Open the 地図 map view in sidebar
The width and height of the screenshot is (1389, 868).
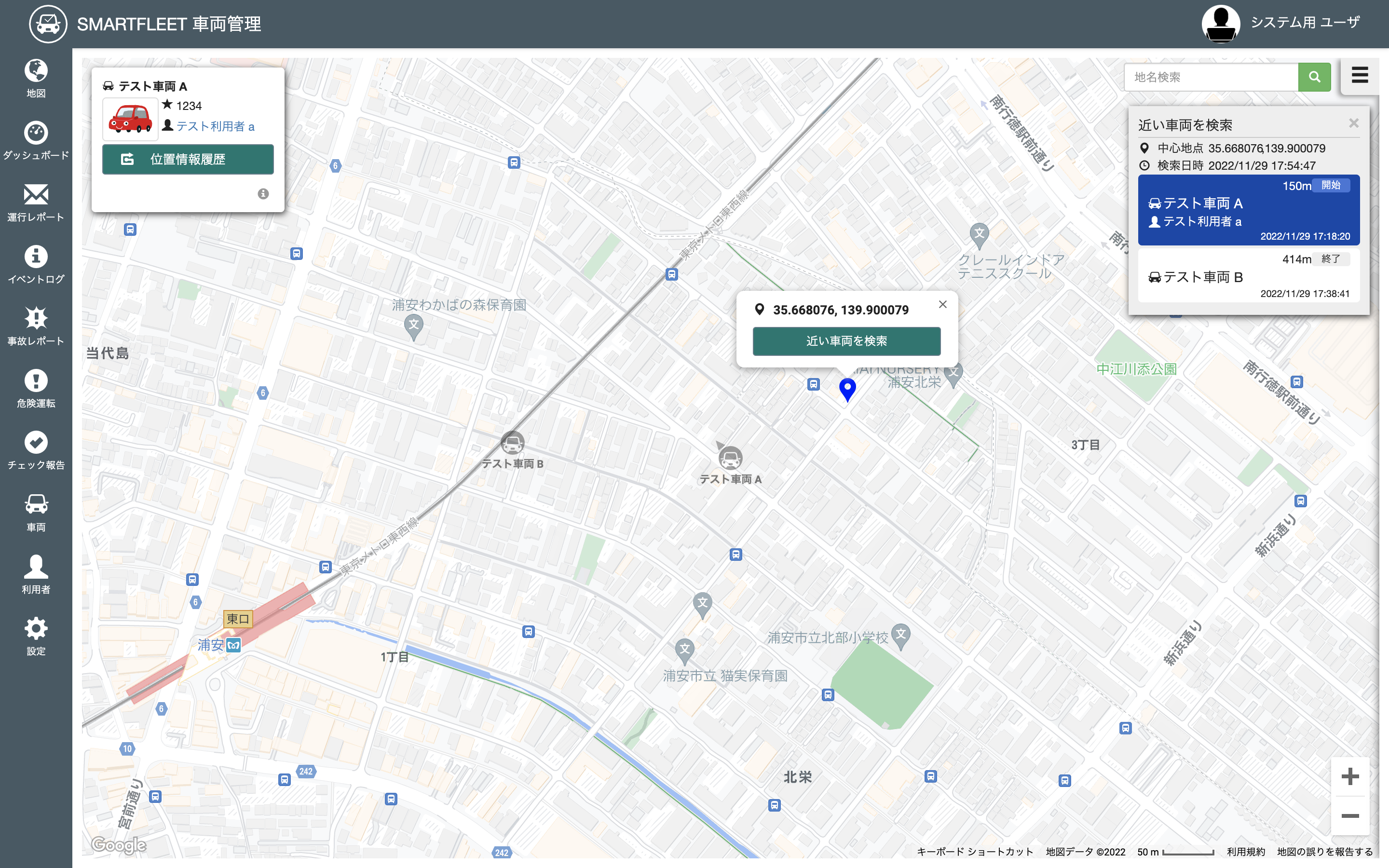pos(36,79)
